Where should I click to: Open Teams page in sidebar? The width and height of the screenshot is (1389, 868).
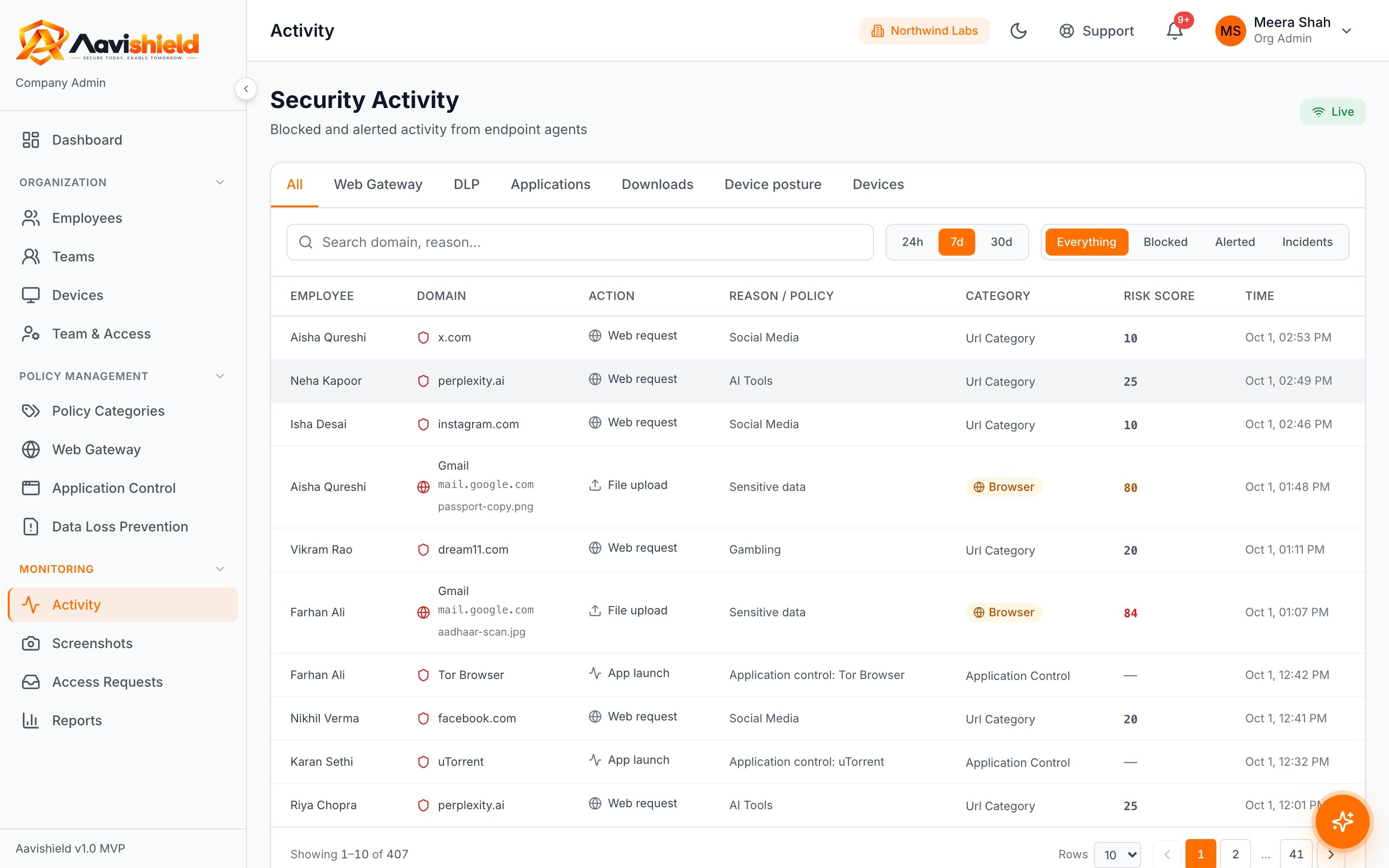pyautogui.click(x=123, y=257)
